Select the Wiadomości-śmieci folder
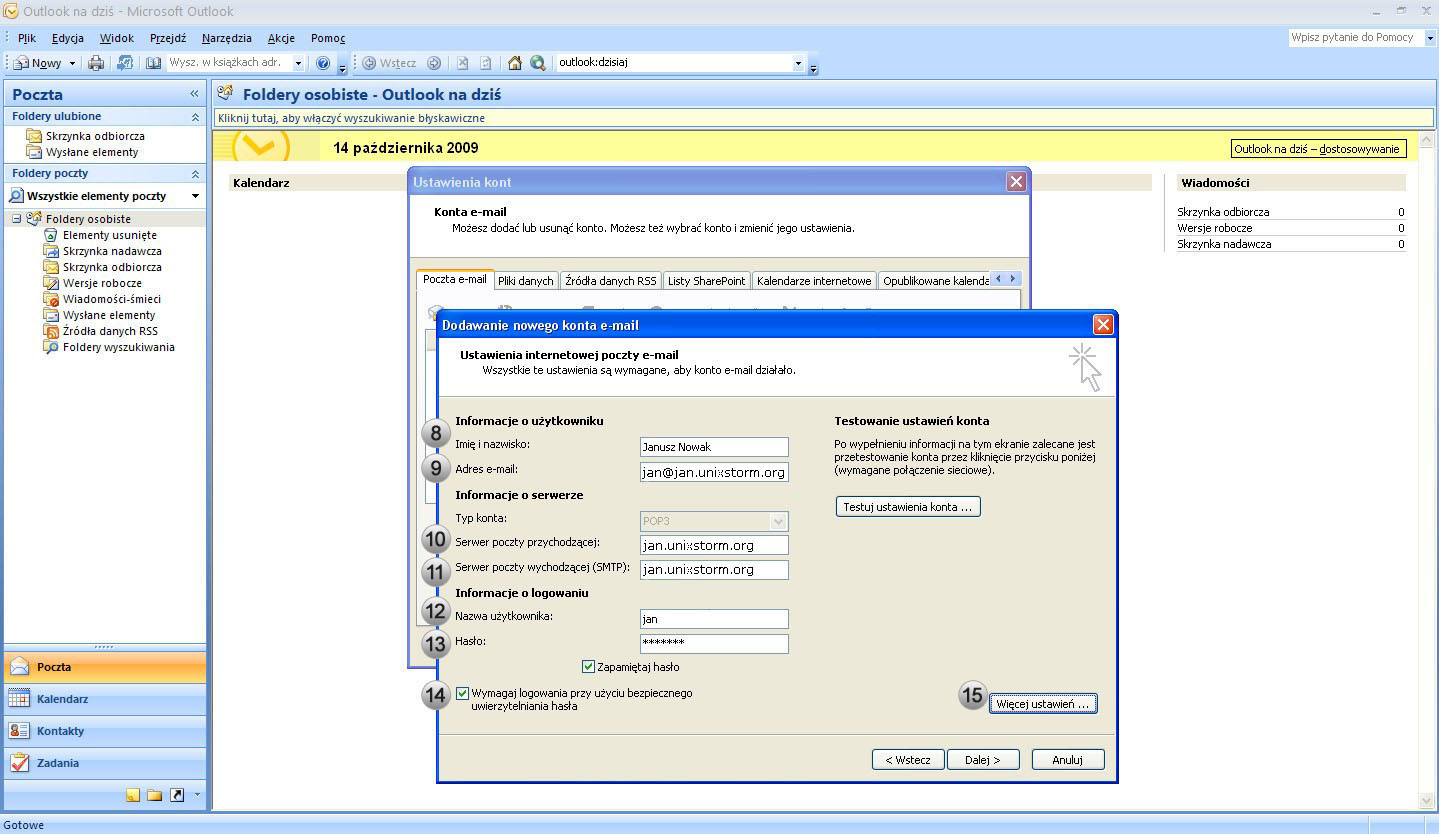Screen dimensions: 1439x834 coord(111,299)
